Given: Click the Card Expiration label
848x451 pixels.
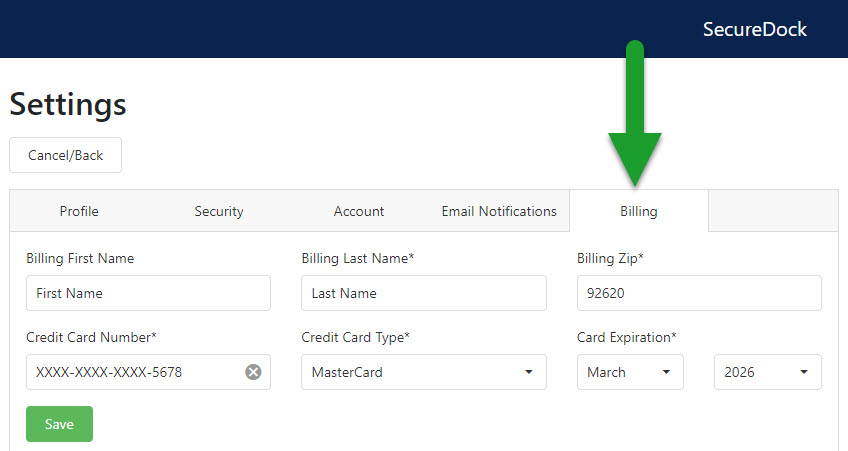Looking at the screenshot, I should (x=626, y=337).
